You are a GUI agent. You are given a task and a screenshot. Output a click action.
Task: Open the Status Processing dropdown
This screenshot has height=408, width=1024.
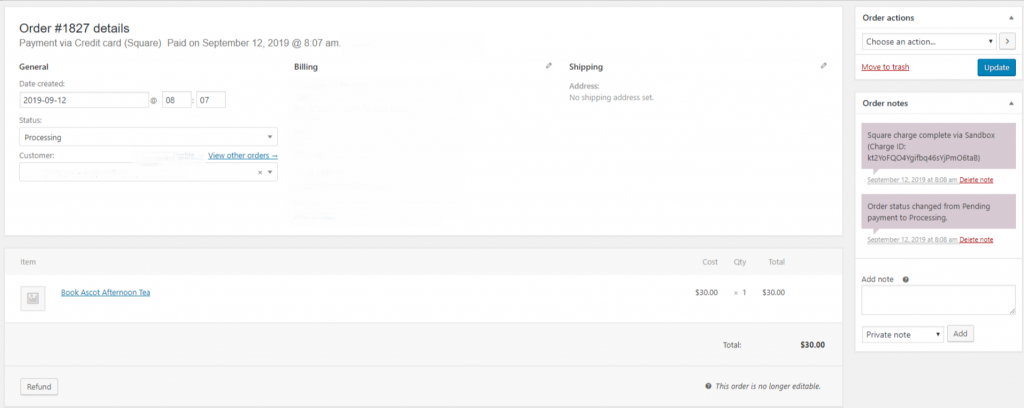148,137
